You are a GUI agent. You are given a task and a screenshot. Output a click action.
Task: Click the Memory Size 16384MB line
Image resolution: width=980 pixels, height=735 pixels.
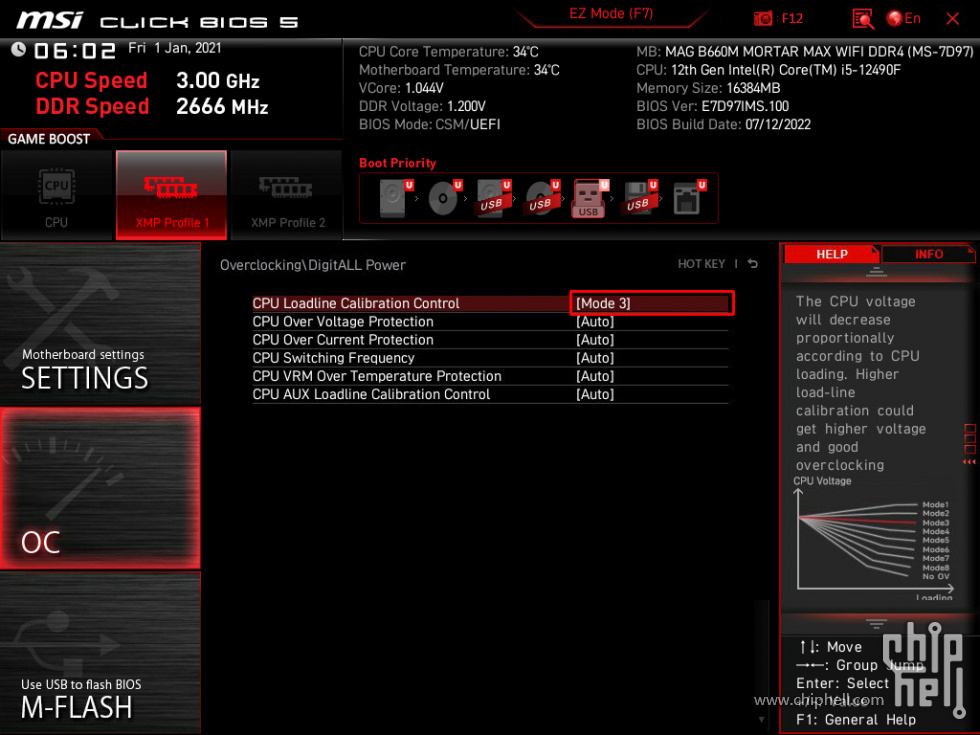(x=708, y=88)
